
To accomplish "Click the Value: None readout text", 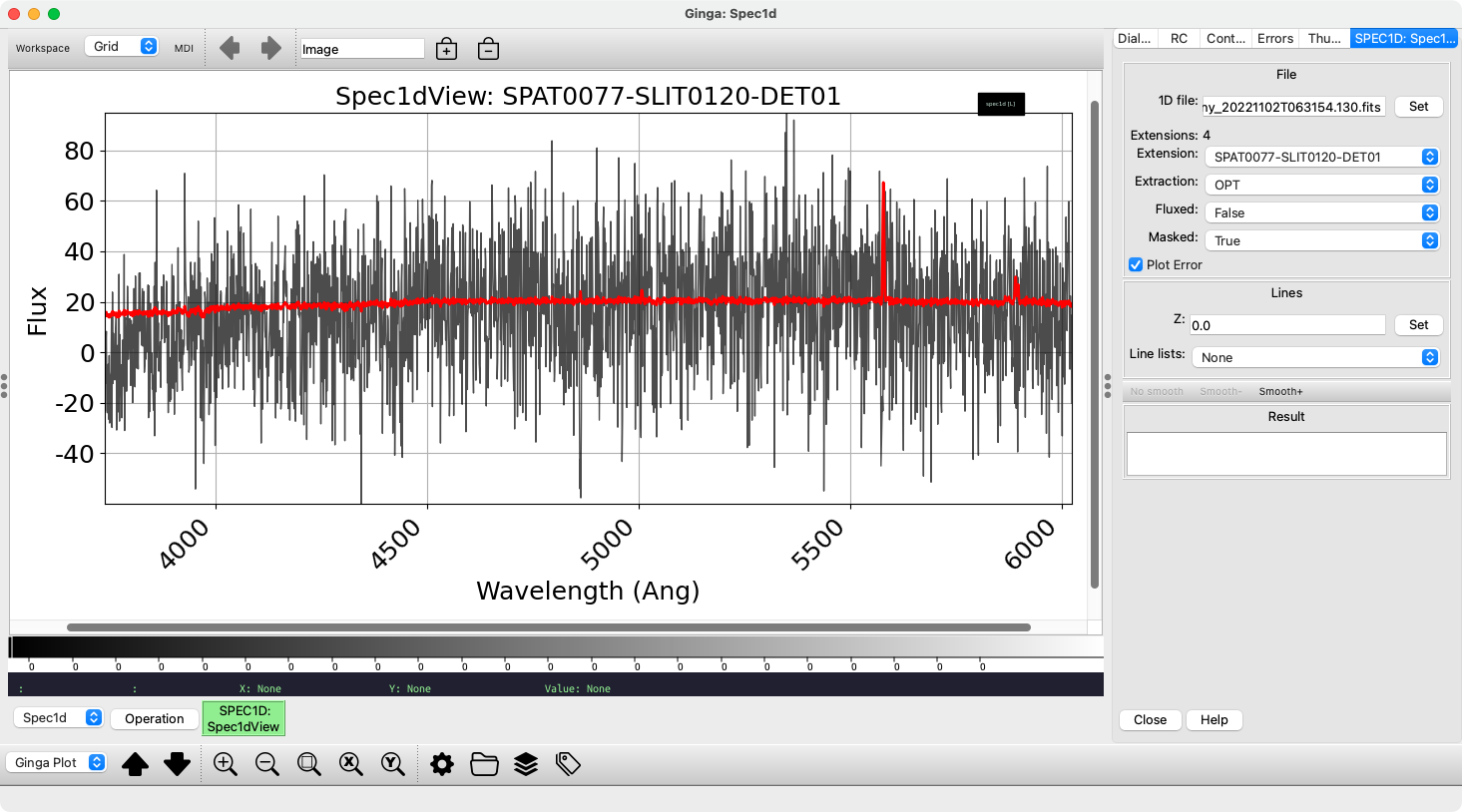I will point(578,689).
